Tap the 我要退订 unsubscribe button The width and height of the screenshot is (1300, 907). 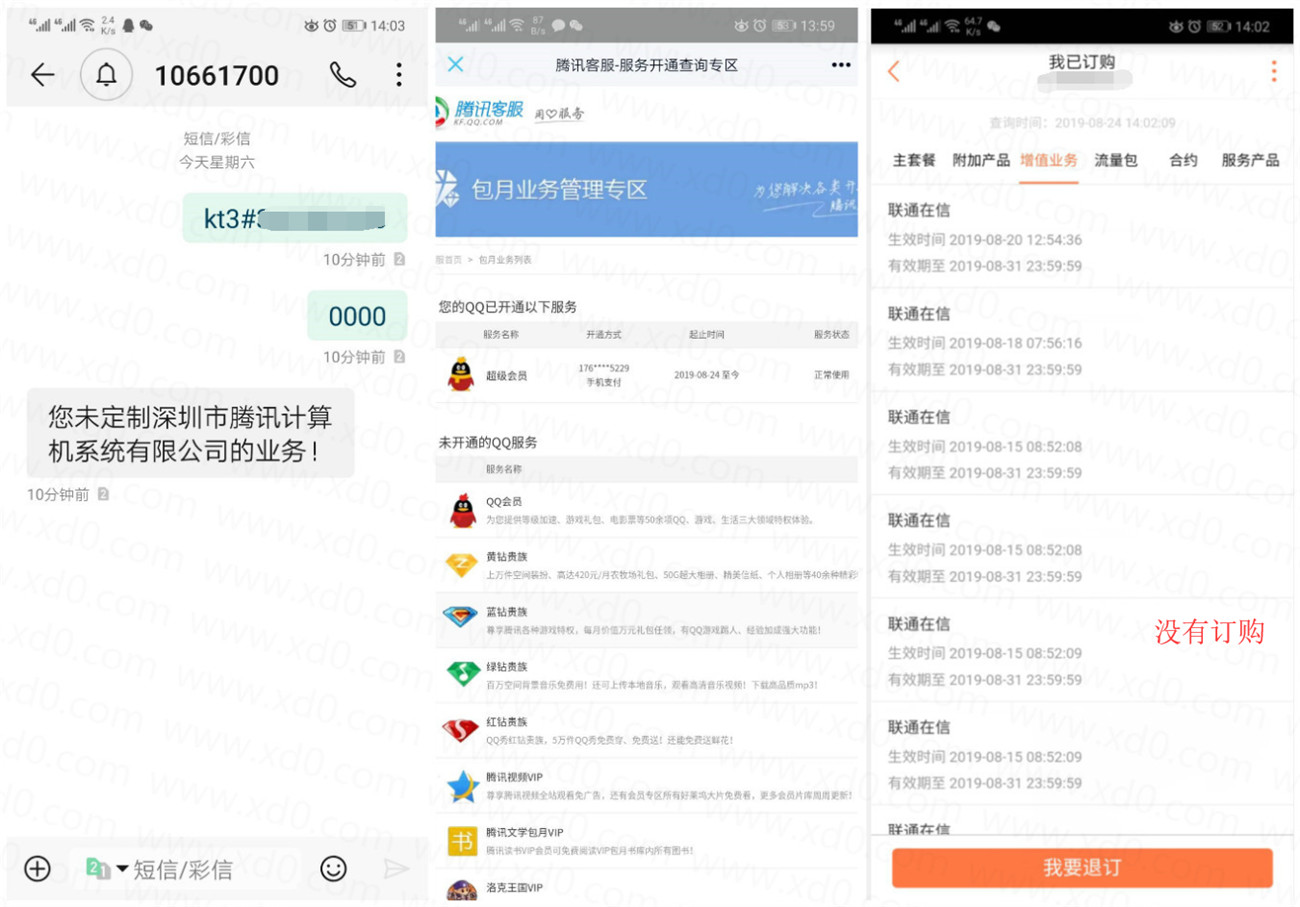[x=1082, y=868]
